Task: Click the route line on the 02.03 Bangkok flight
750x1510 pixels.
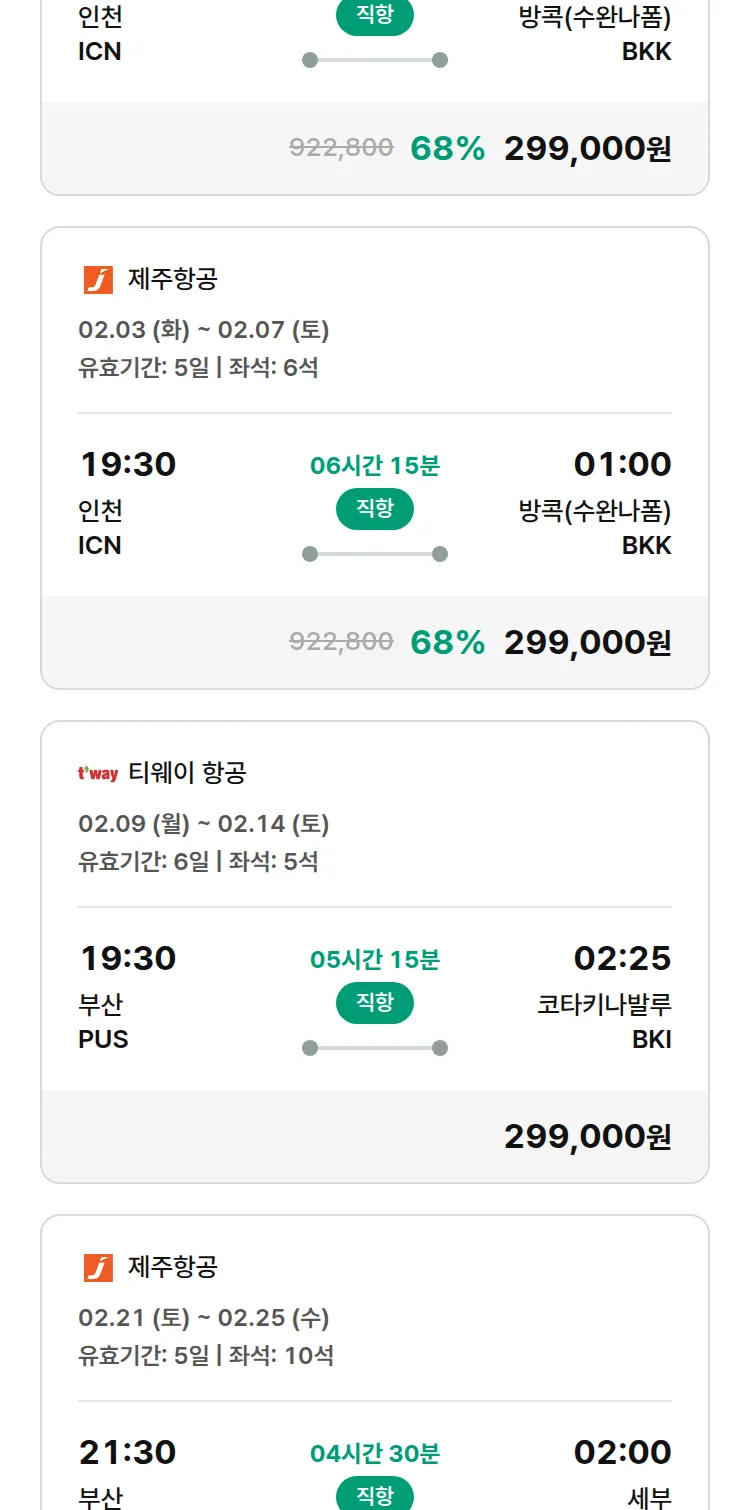Action: click(374, 554)
